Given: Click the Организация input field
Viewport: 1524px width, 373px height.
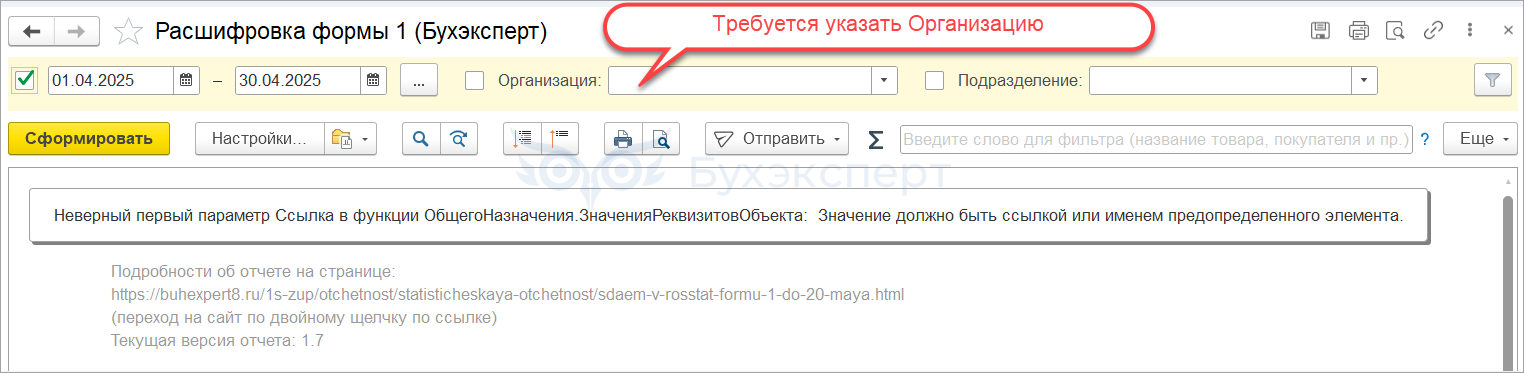Looking at the screenshot, I should (x=740, y=81).
